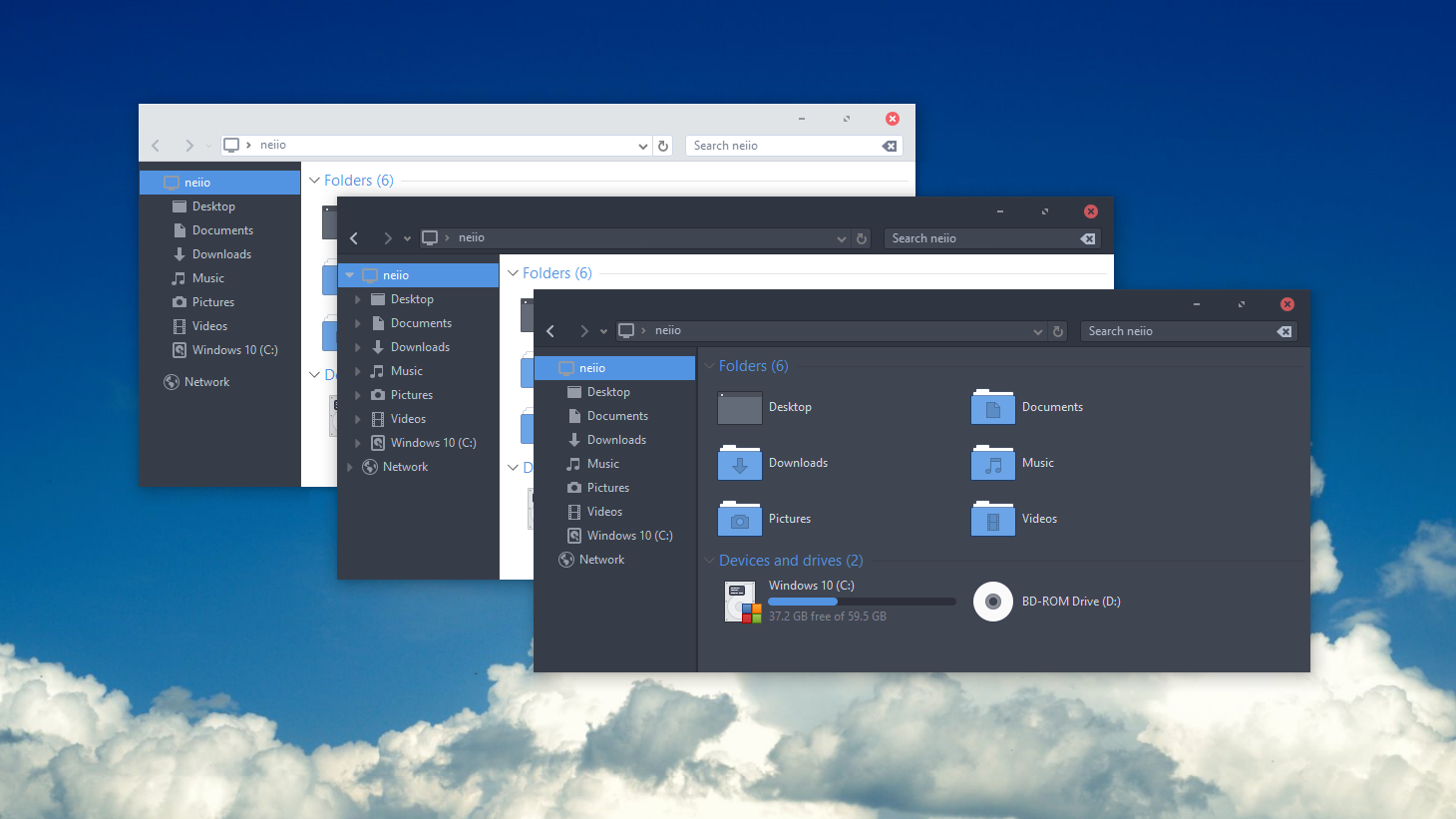Collapse the Devices and drives (2) group

pos(710,561)
